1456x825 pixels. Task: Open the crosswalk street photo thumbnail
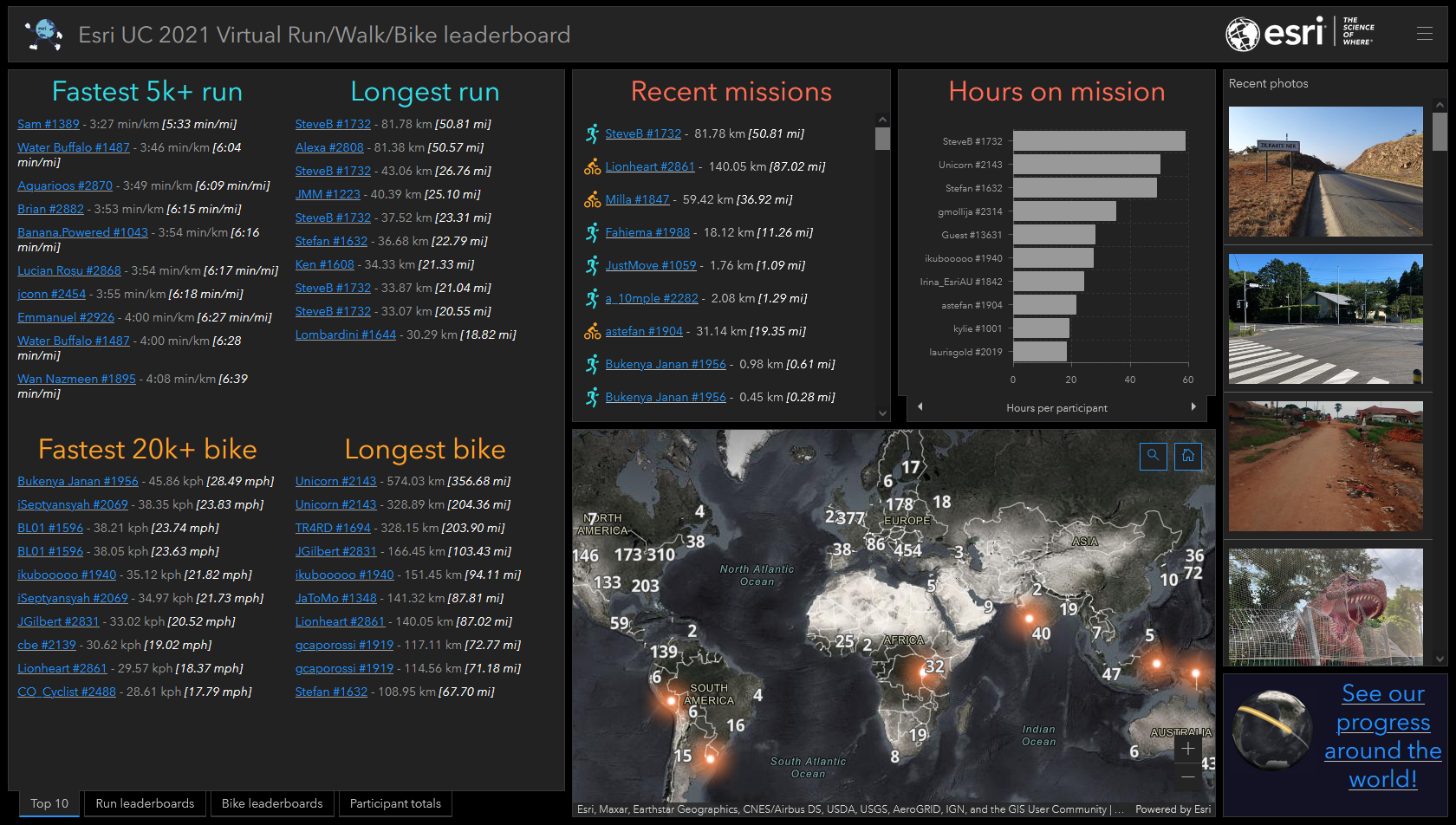1326,319
